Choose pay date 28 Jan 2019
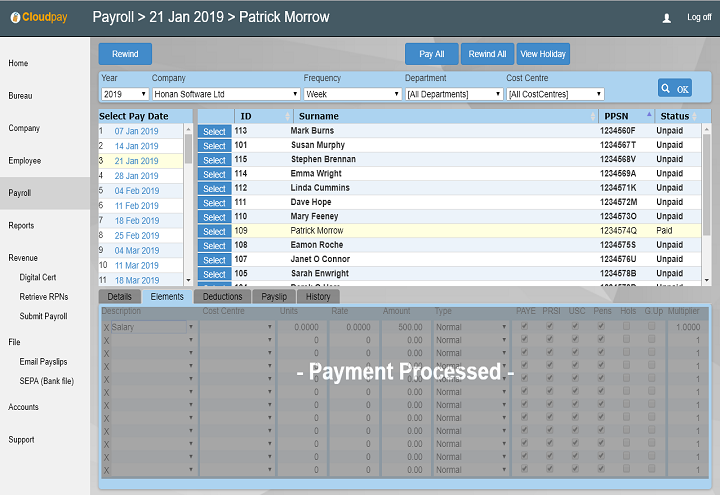720x495 pixels. coord(136,176)
